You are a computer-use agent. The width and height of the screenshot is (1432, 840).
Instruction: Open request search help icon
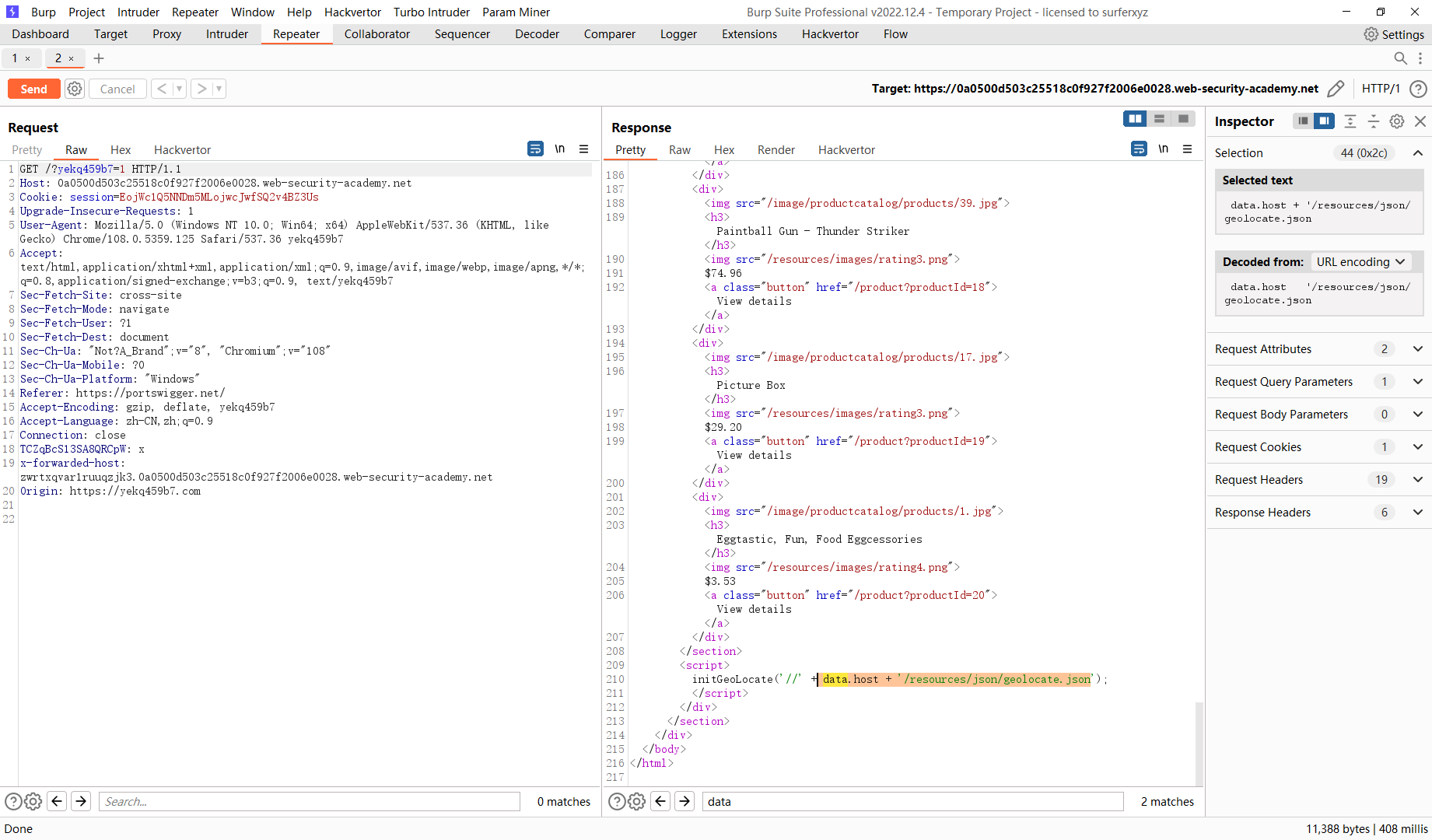[x=13, y=801]
